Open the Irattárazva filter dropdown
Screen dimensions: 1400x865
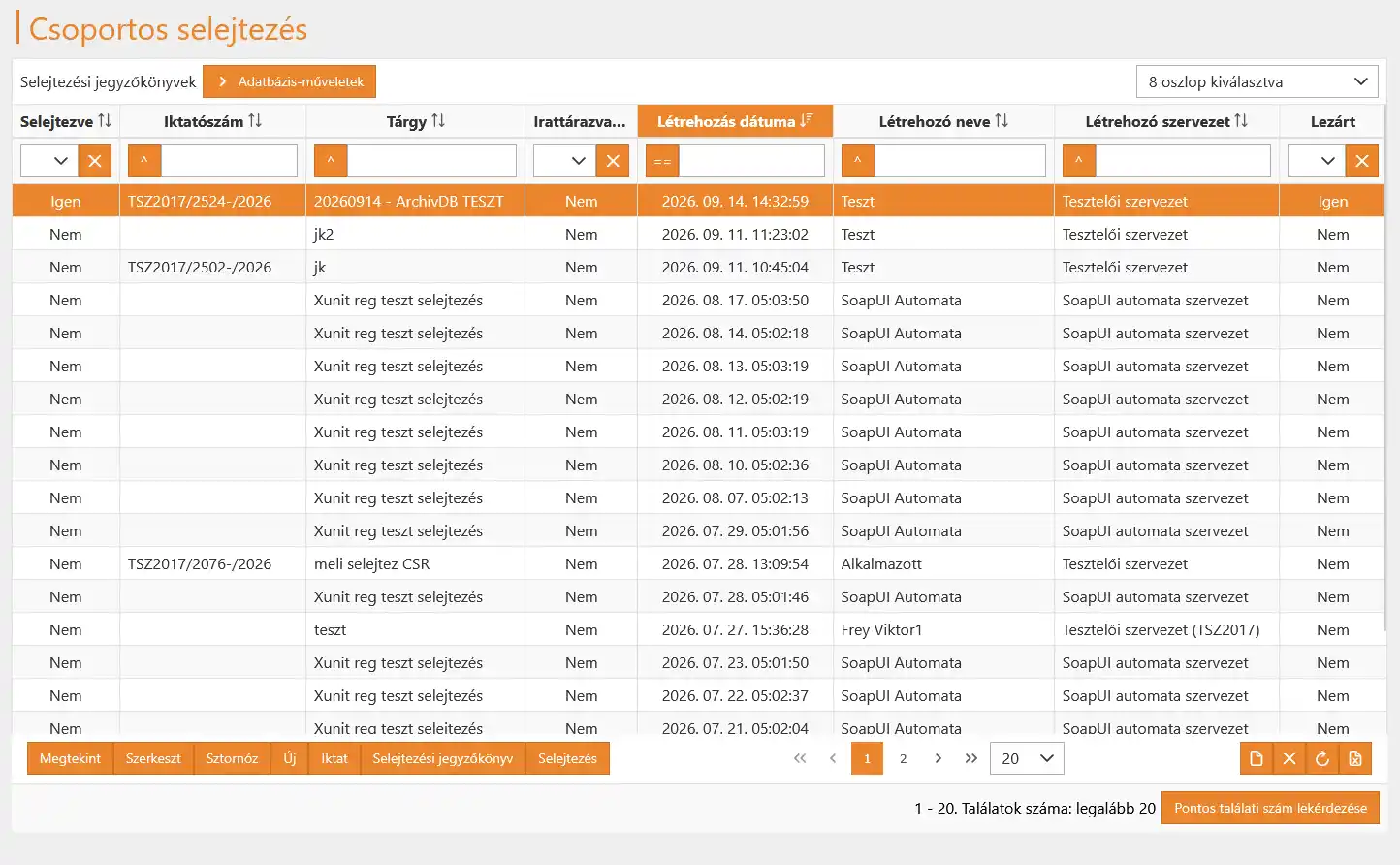[565, 161]
